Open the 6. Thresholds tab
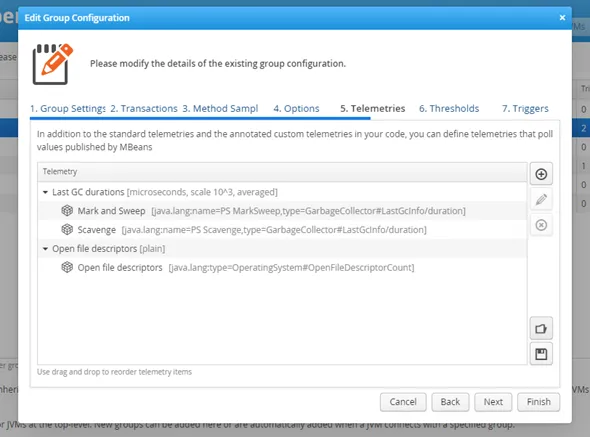 pos(449,108)
